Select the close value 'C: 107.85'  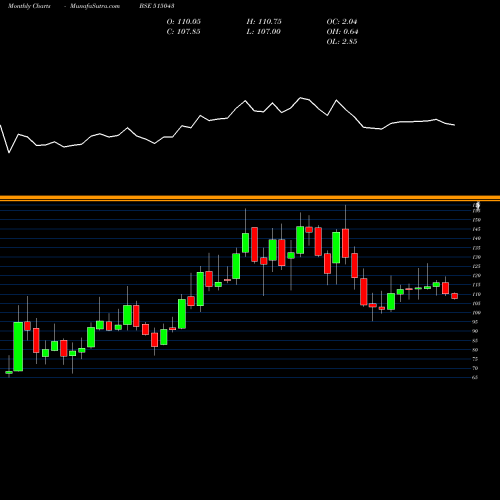point(184,32)
